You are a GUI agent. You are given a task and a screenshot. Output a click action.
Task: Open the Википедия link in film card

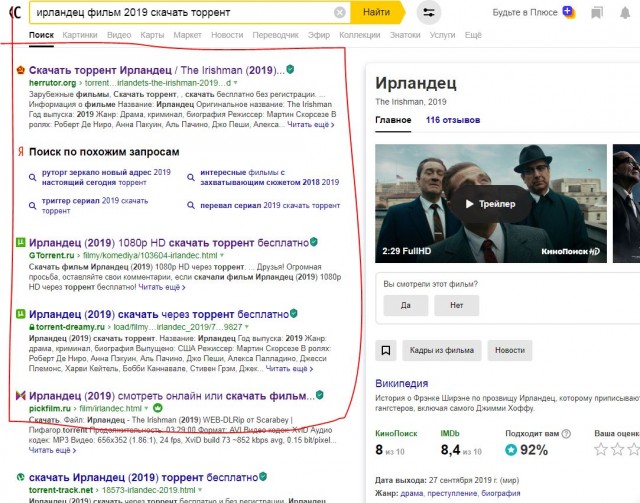[x=402, y=383]
